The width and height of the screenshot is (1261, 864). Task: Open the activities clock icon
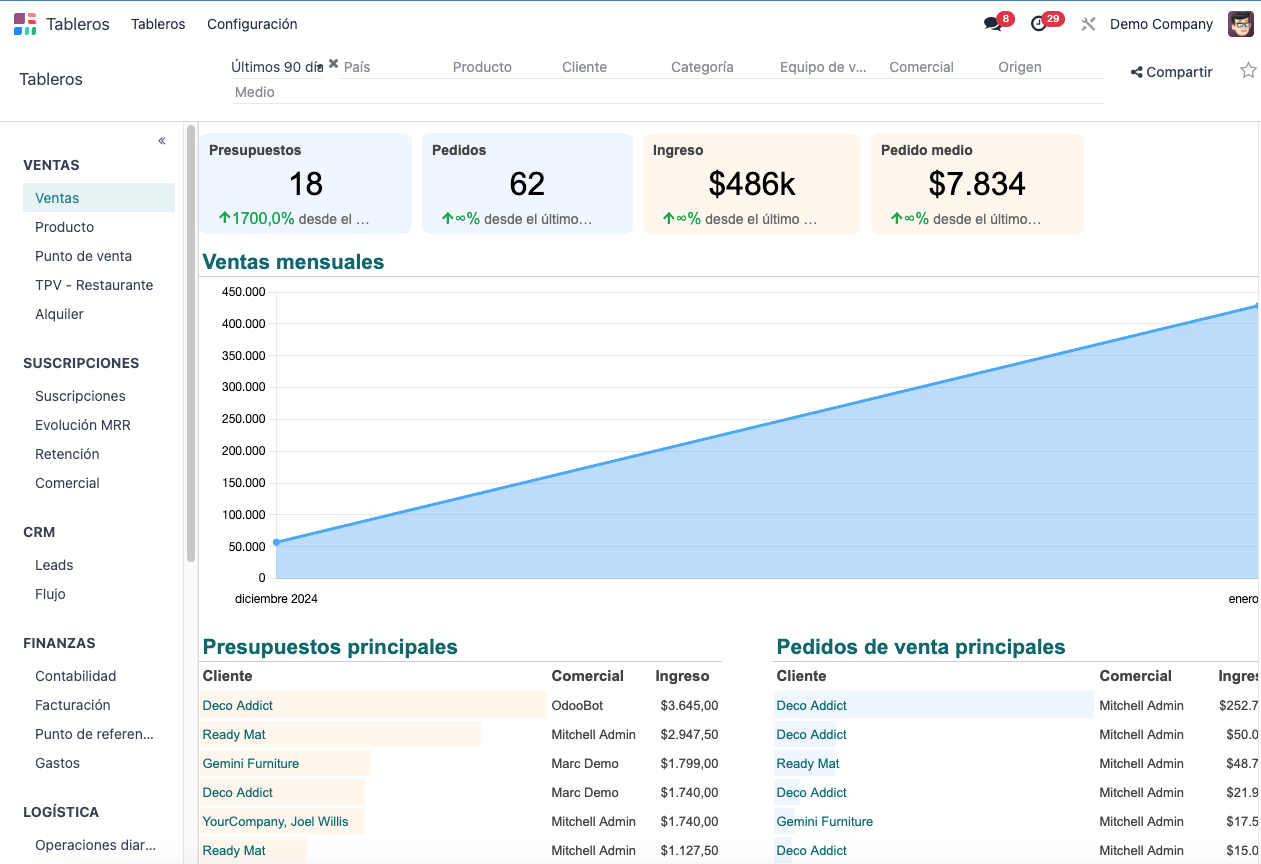(1039, 24)
